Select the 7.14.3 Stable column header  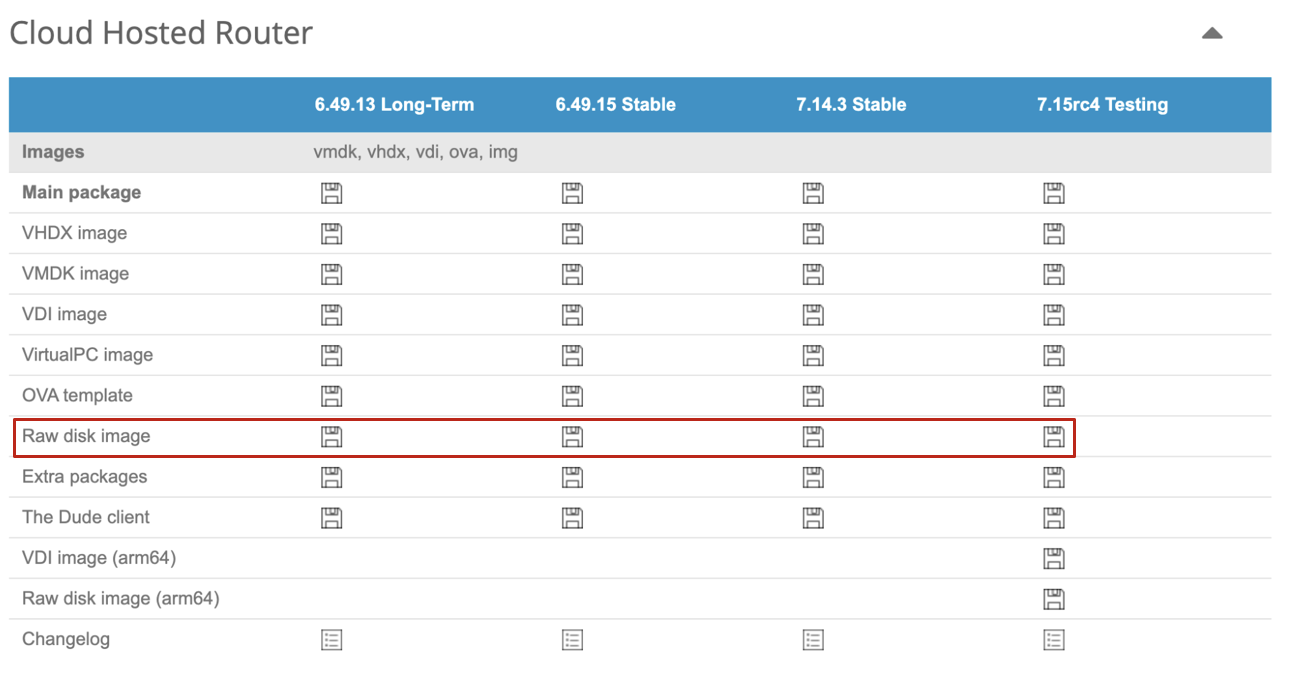(x=850, y=104)
